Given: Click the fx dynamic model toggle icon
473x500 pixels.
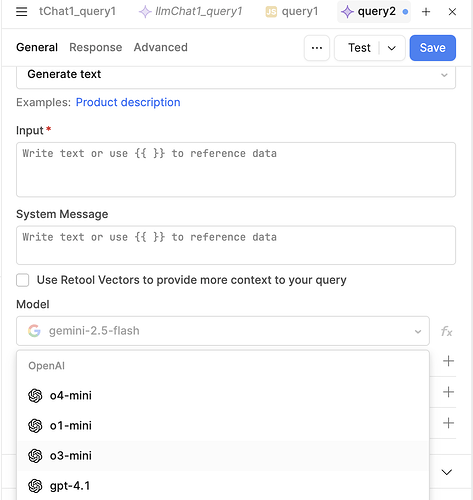Looking at the screenshot, I should pos(446,331).
